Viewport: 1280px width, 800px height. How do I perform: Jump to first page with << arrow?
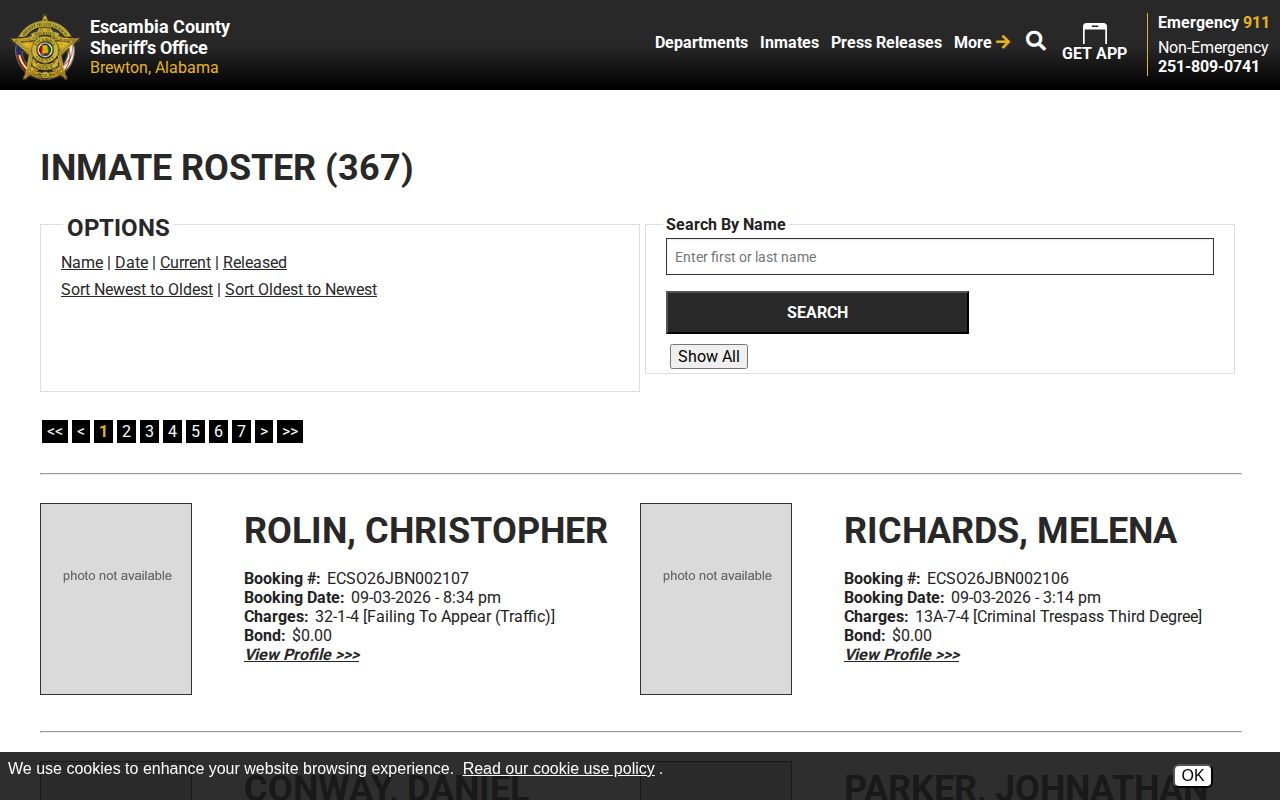pyautogui.click(x=55, y=431)
